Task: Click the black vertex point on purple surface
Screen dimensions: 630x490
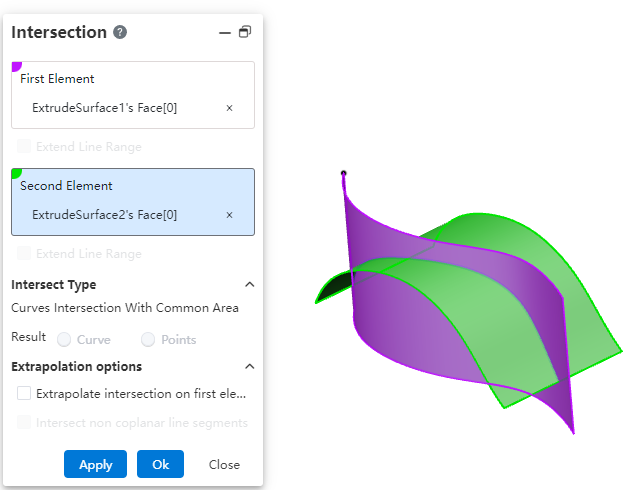Action: coord(343,174)
